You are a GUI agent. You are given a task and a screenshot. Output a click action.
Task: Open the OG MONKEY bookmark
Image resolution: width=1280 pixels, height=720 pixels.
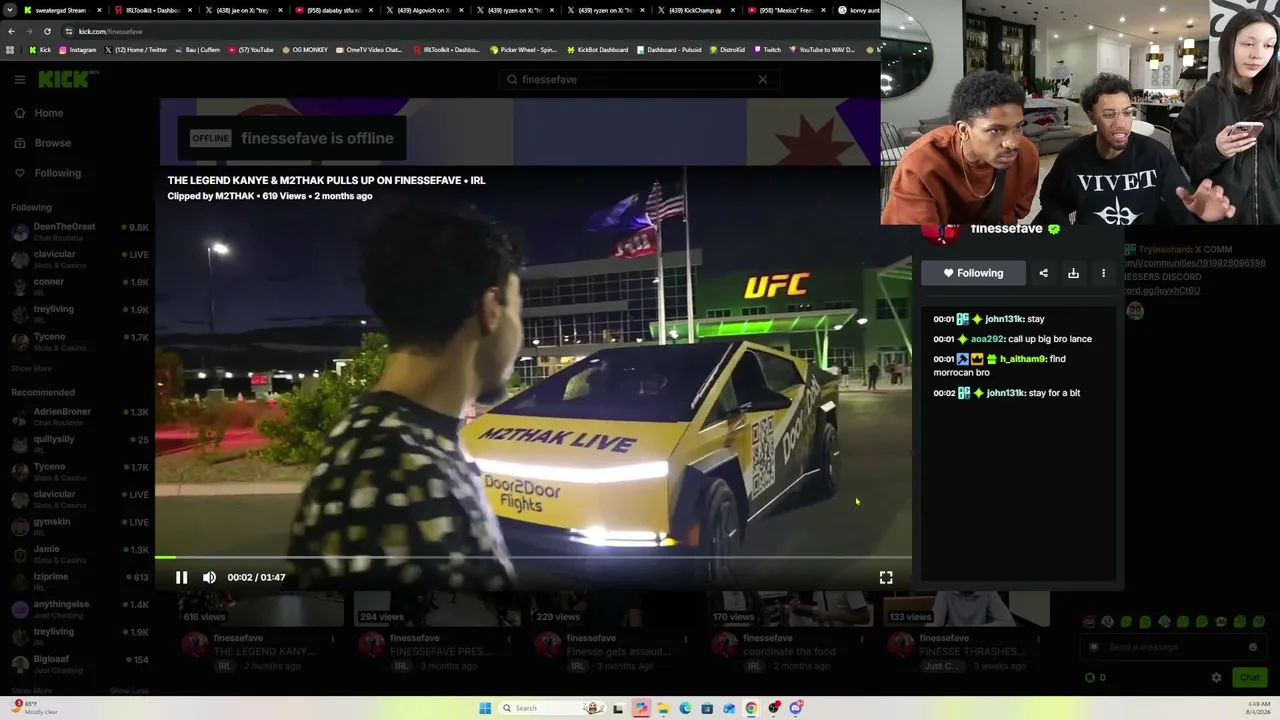point(305,49)
